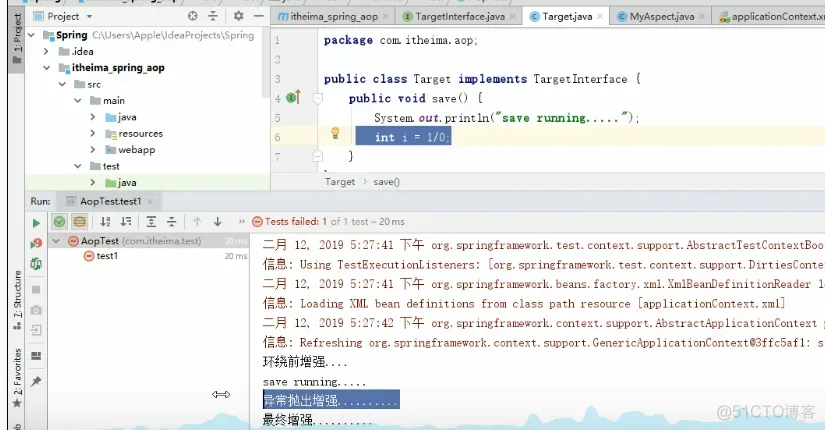Open Project panel settings gear

tap(238, 16)
